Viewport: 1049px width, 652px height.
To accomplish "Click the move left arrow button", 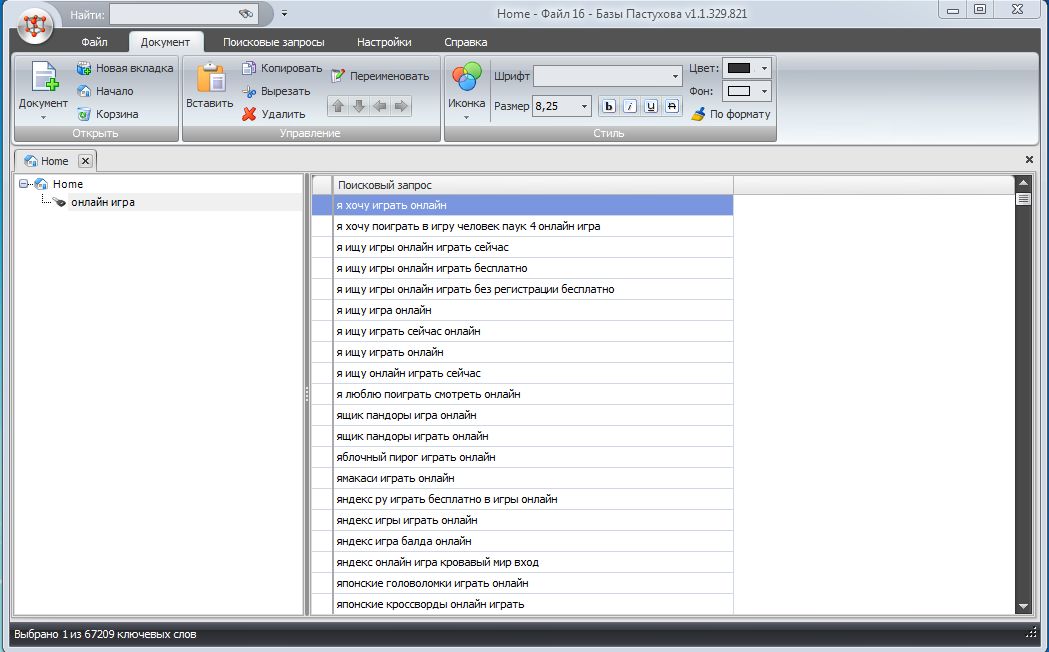I will click(x=380, y=106).
